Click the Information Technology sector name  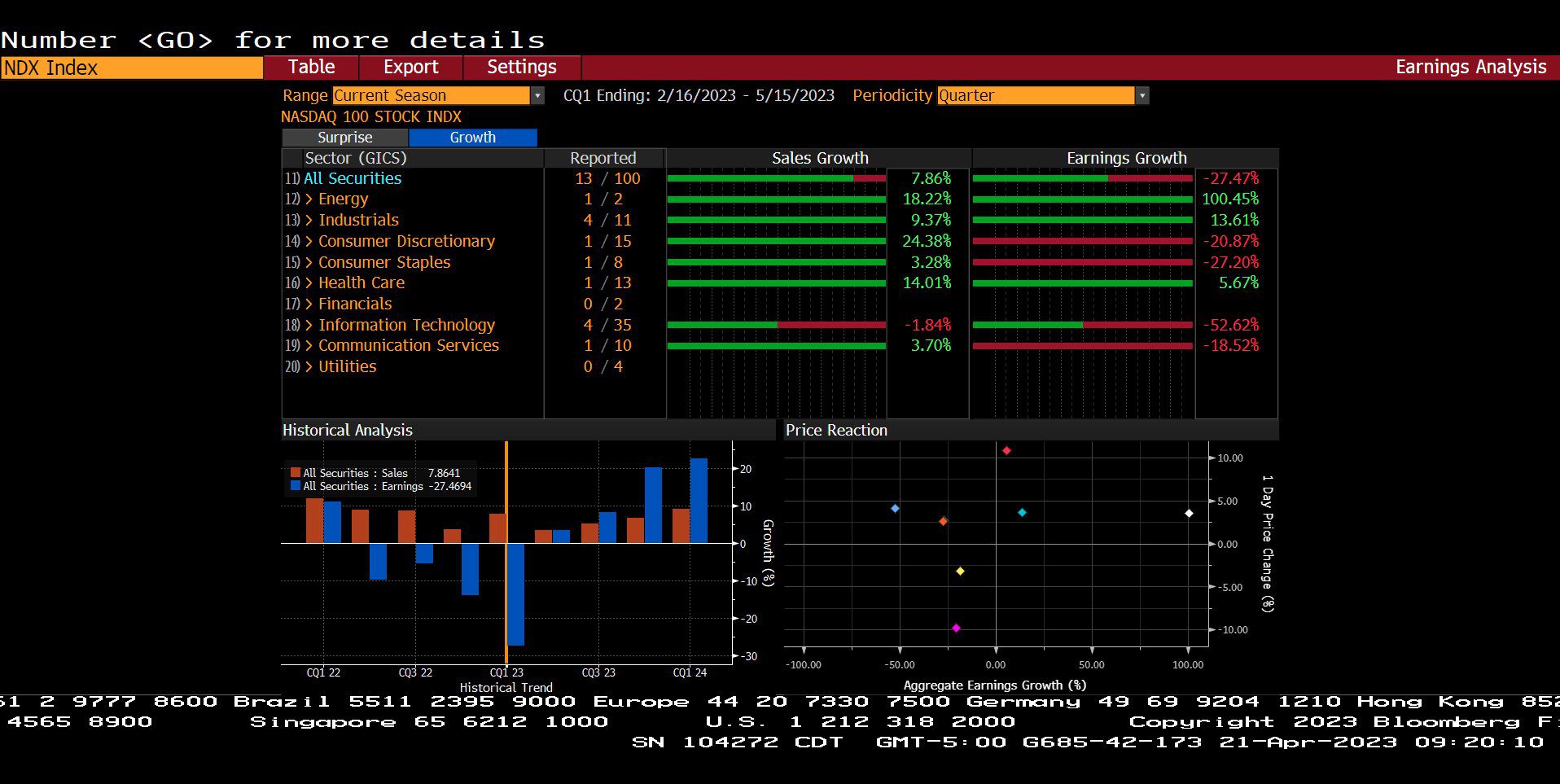pyautogui.click(x=406, y=325)
